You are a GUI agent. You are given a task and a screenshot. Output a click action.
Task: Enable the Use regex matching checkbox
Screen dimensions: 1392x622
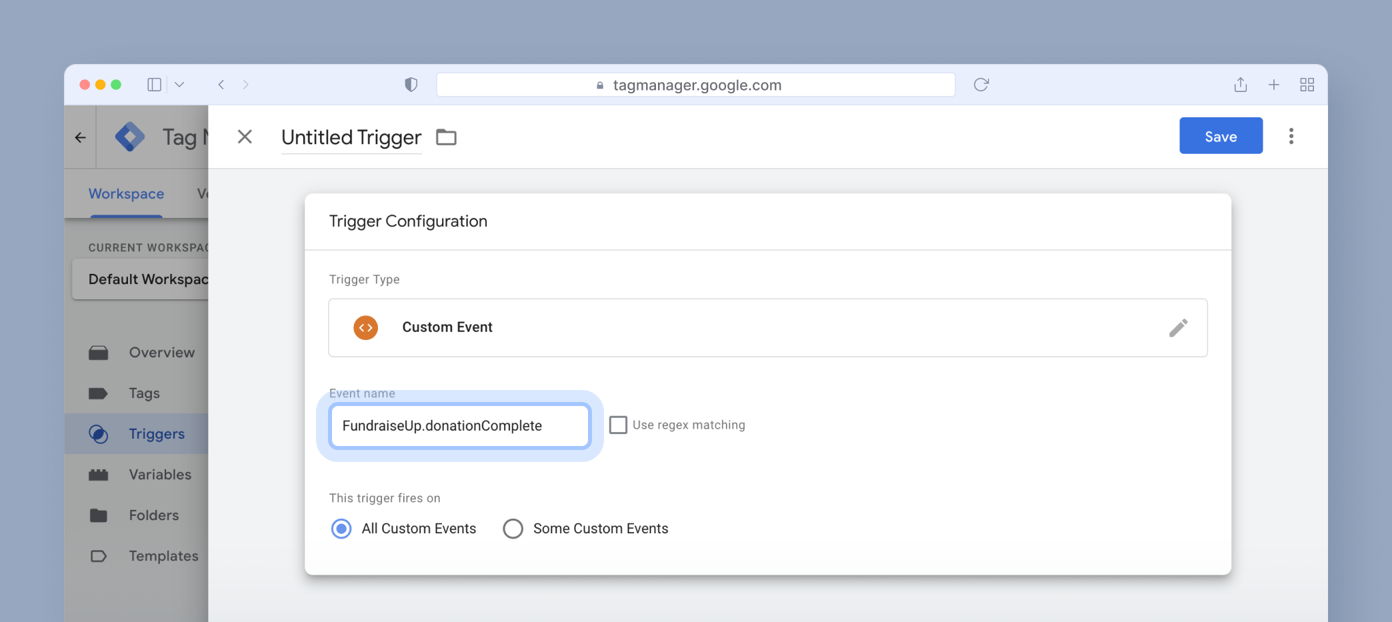click(x=618, y=424)
